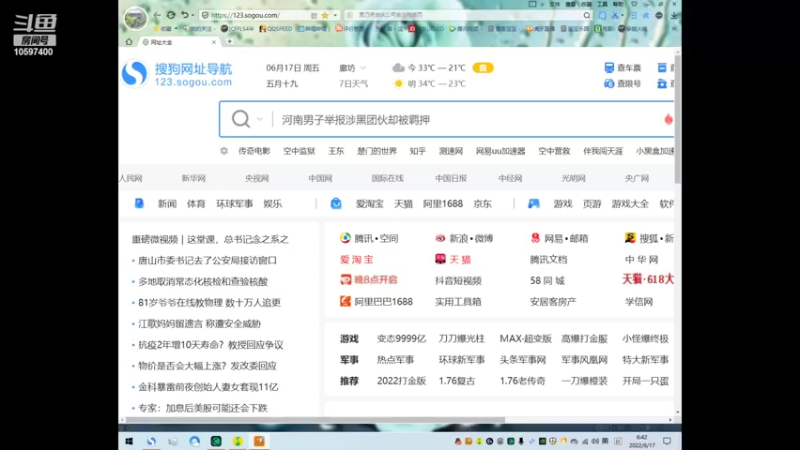
Task: Select the 新闻 category
Action: click(167, 204)
